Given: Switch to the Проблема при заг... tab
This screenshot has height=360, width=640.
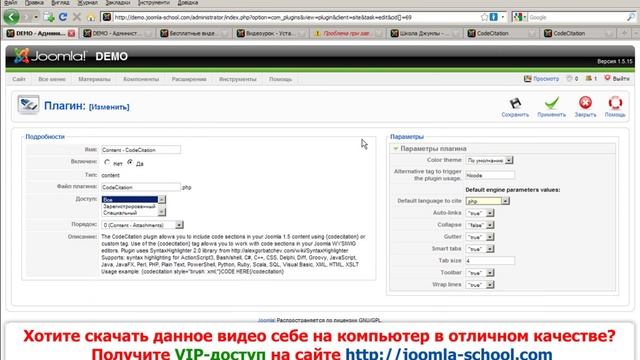Looking at the screenshot, I should pos(347,33).
